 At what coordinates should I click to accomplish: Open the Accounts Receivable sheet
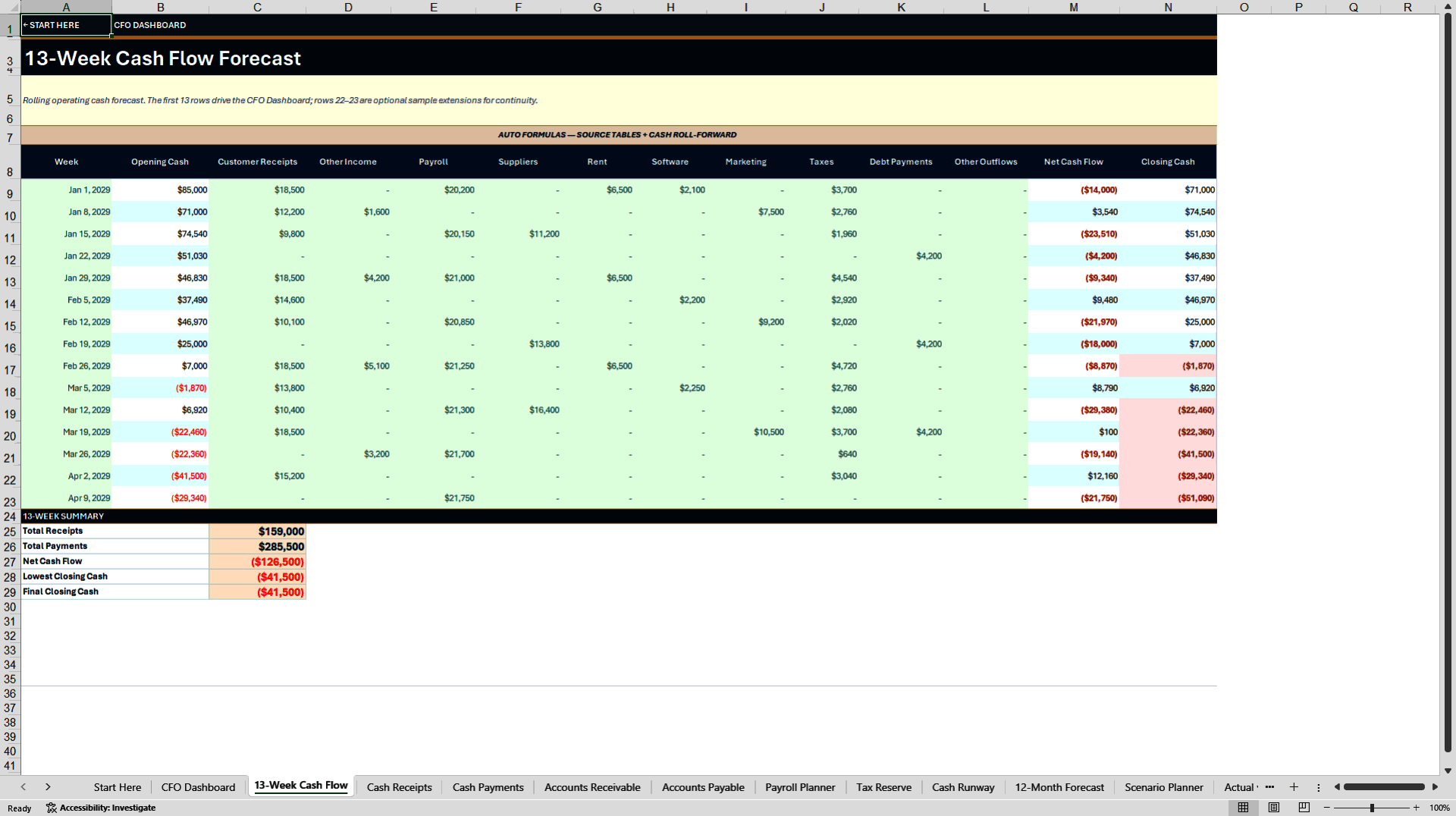(x=592, y=787)
